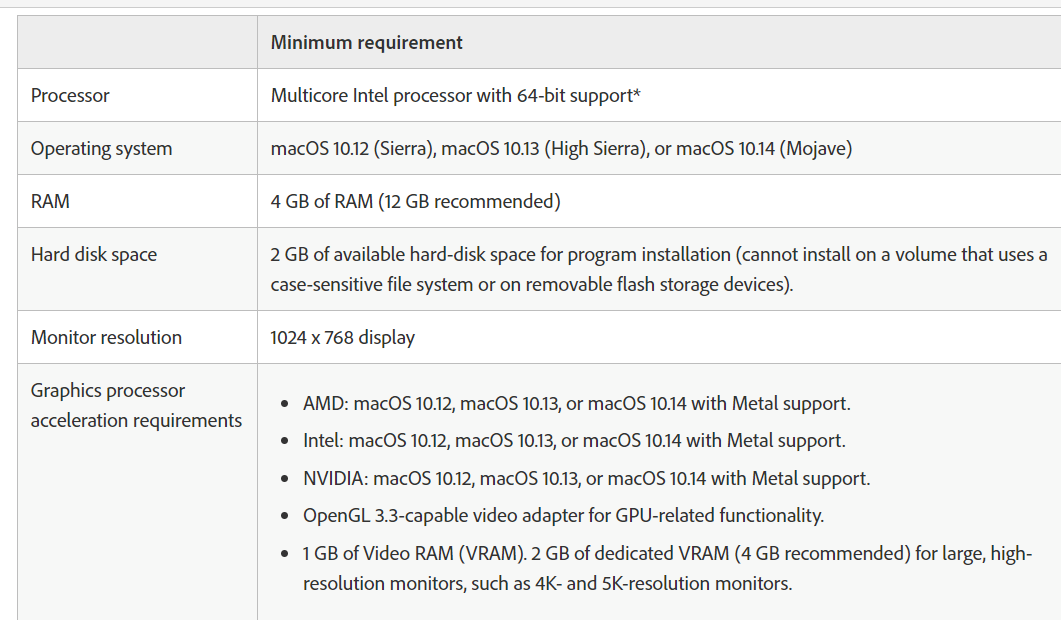
Task: Click the 4K- and 5K-resolution monitors line
Action: (x=547, y=583)
